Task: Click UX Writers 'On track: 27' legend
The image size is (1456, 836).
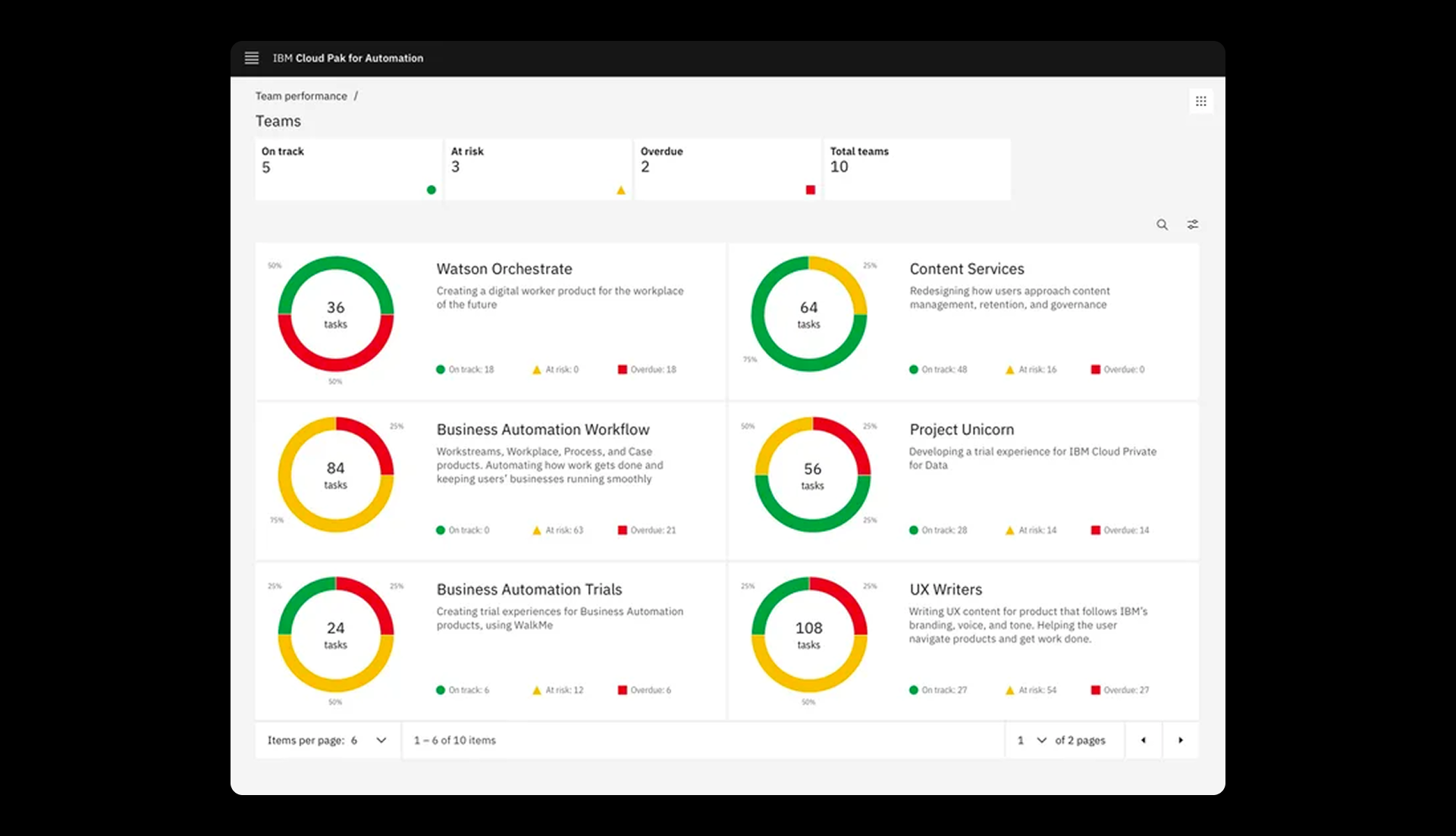Action: [938, 690]
